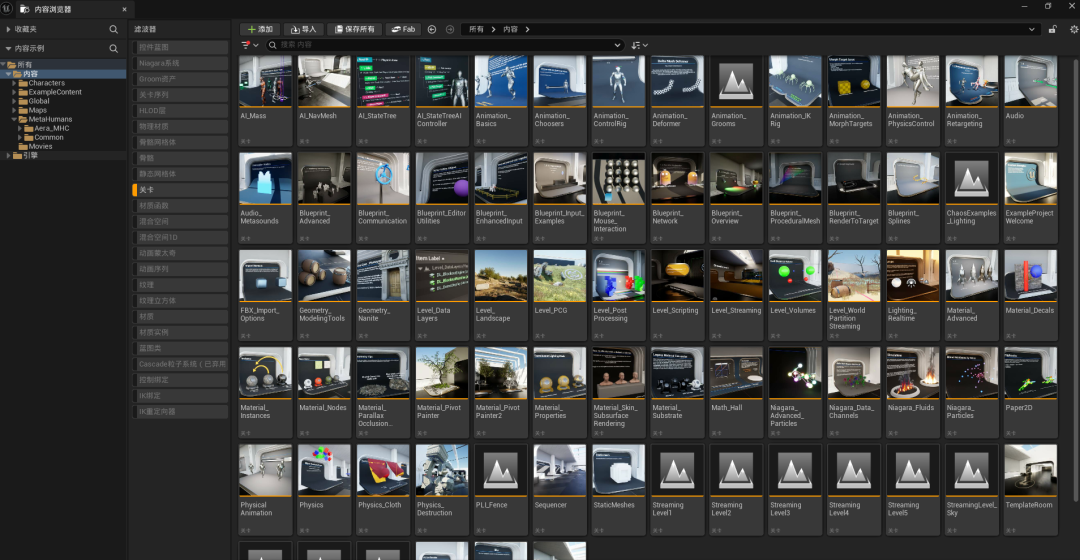This screenshot has height=560, width=1080.
Task: Expand the 收藏夹 favorites section
Action: point(8,30)
